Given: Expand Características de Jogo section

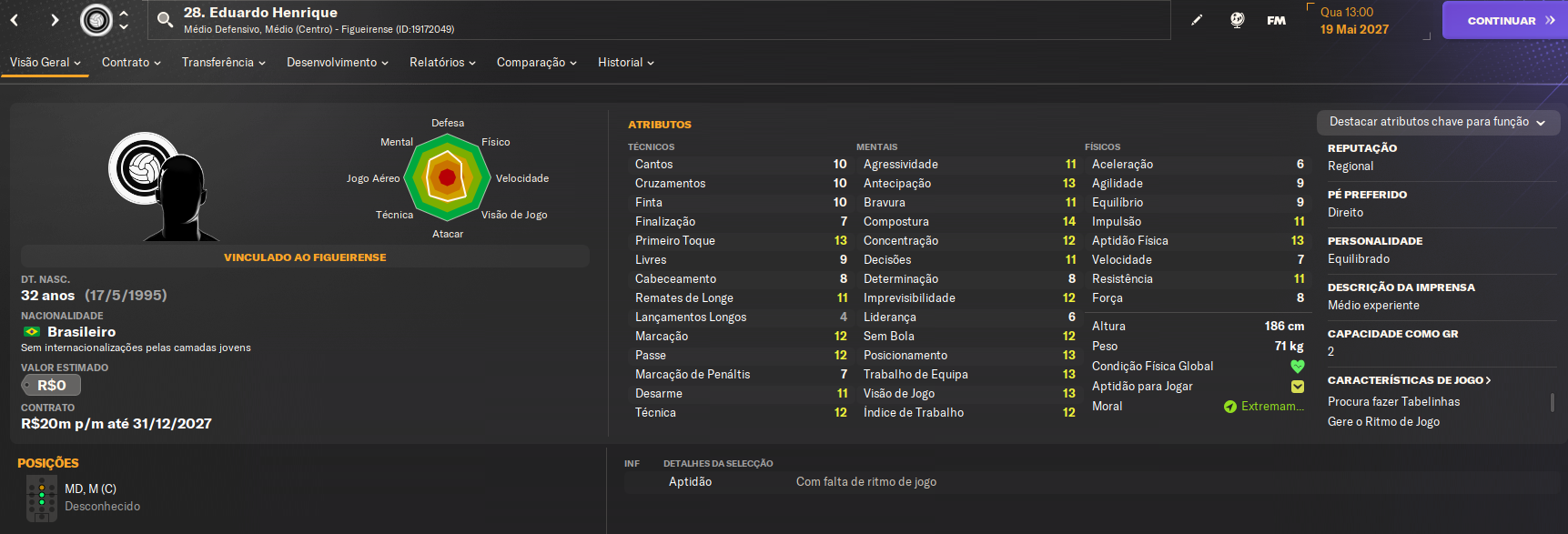Looking at the screenshot, I should click(1409, 380).
